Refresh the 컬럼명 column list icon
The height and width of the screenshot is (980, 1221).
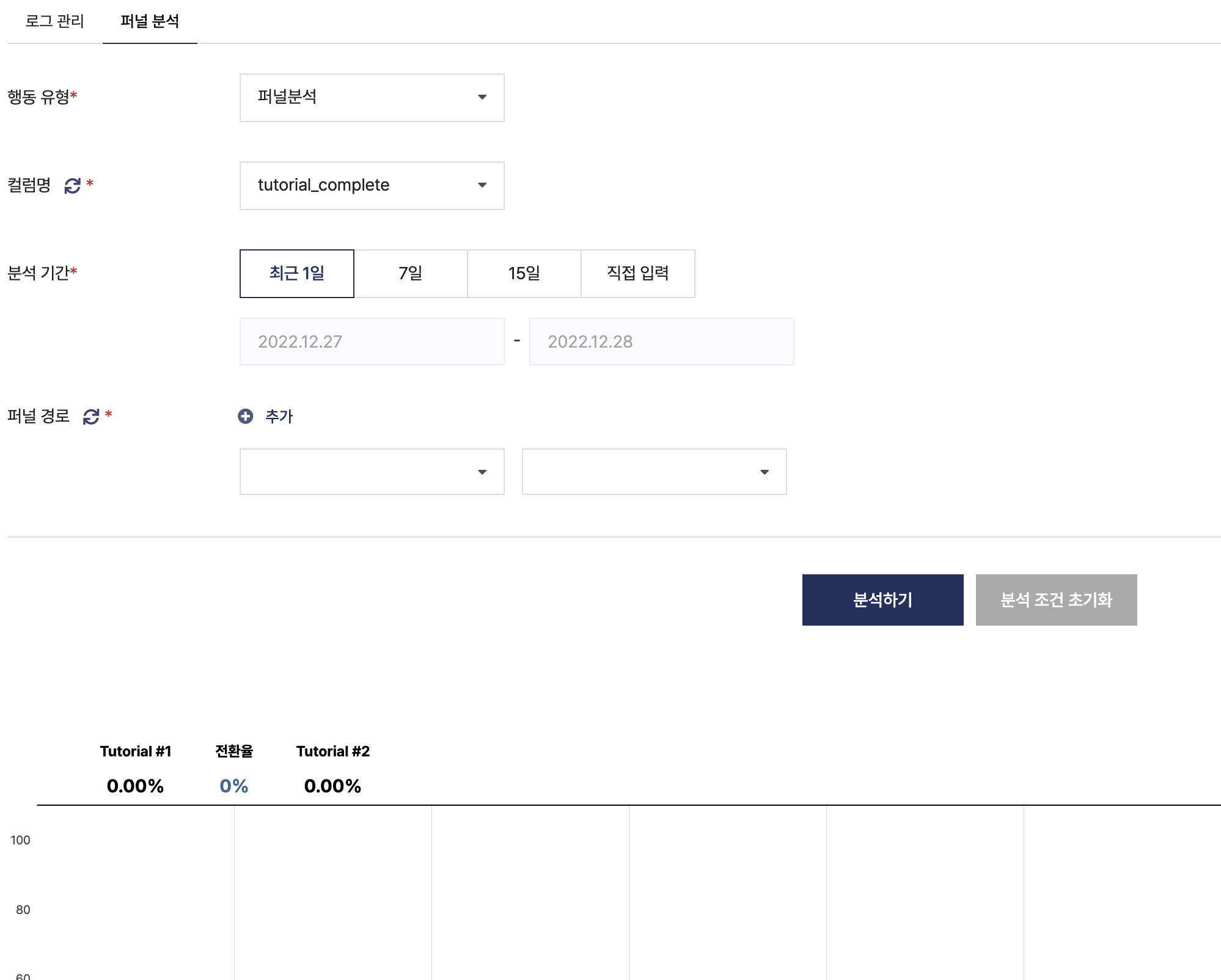(73, 186)
